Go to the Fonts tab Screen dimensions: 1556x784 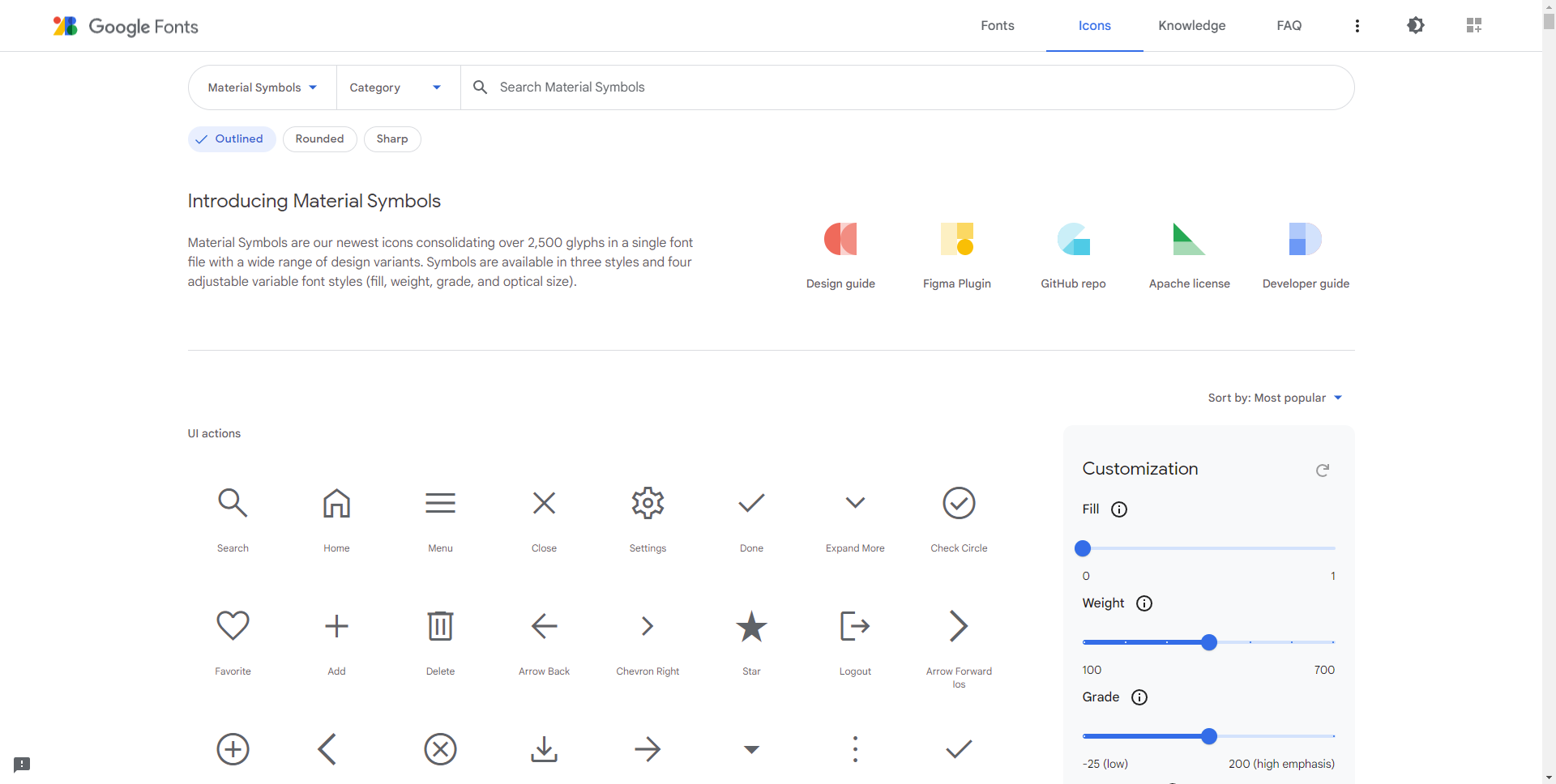pyautogui.click(x=998, y=26)
